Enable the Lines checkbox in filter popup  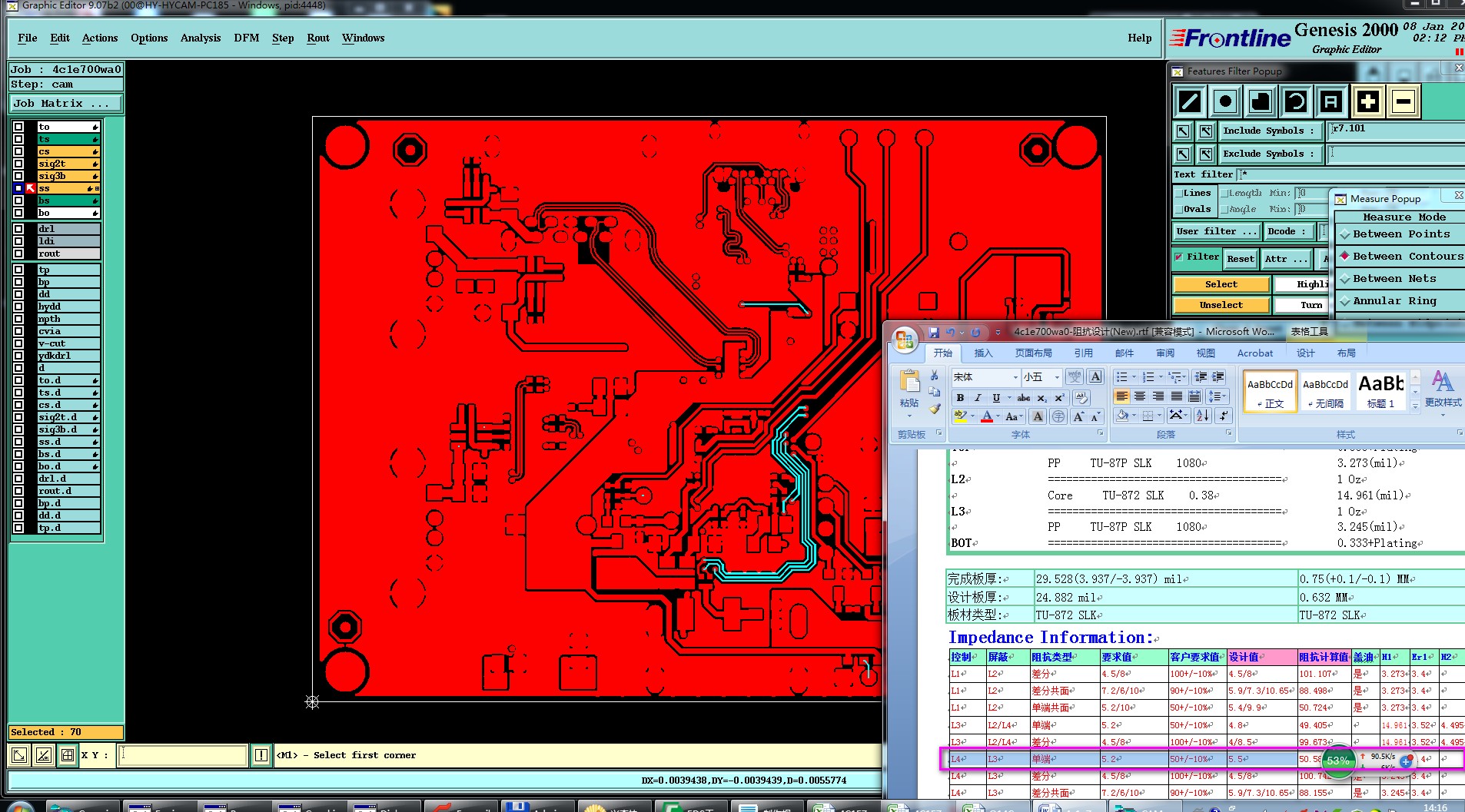(x=1179, y=194)
